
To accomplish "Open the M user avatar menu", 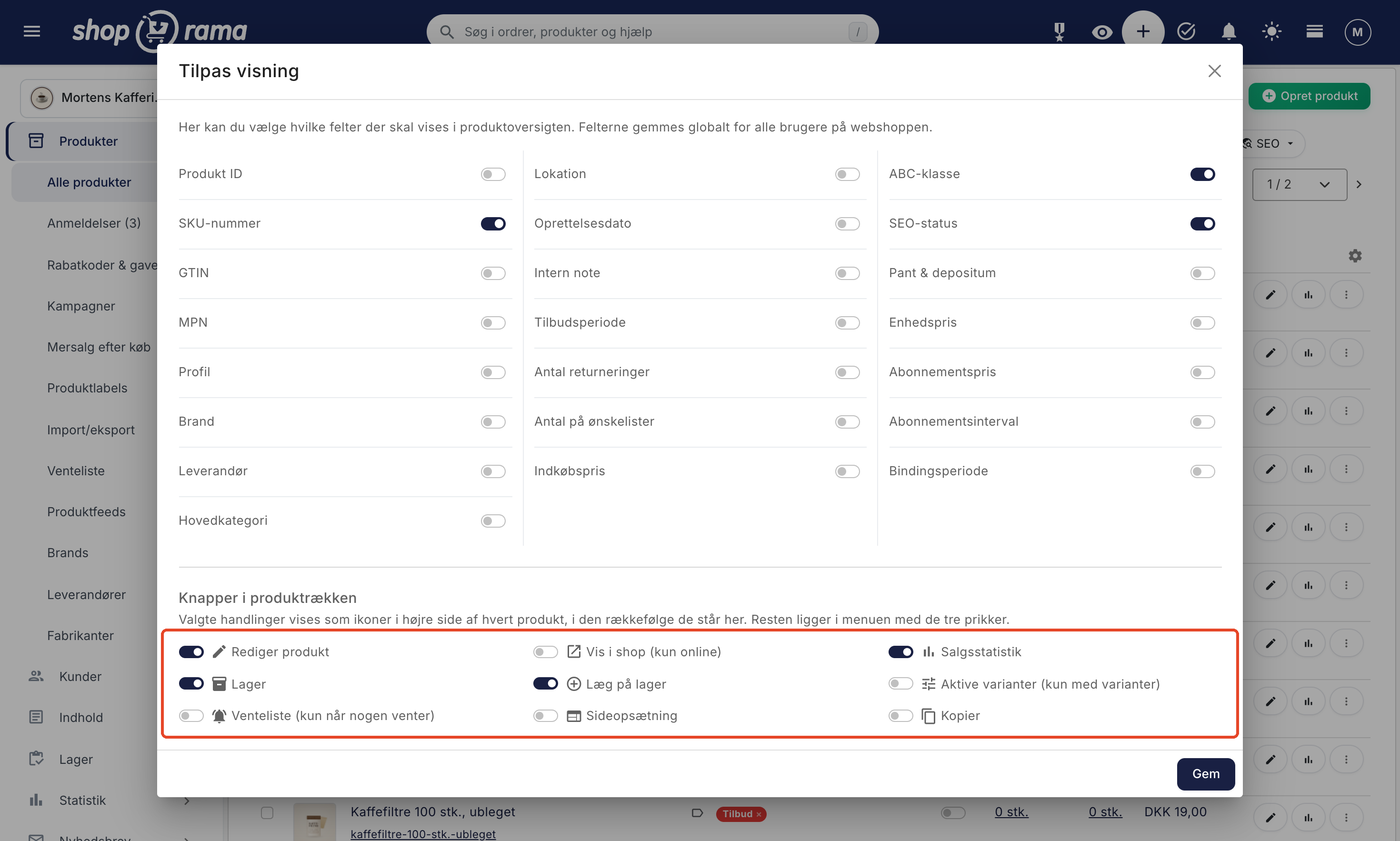I will 1357,32.
